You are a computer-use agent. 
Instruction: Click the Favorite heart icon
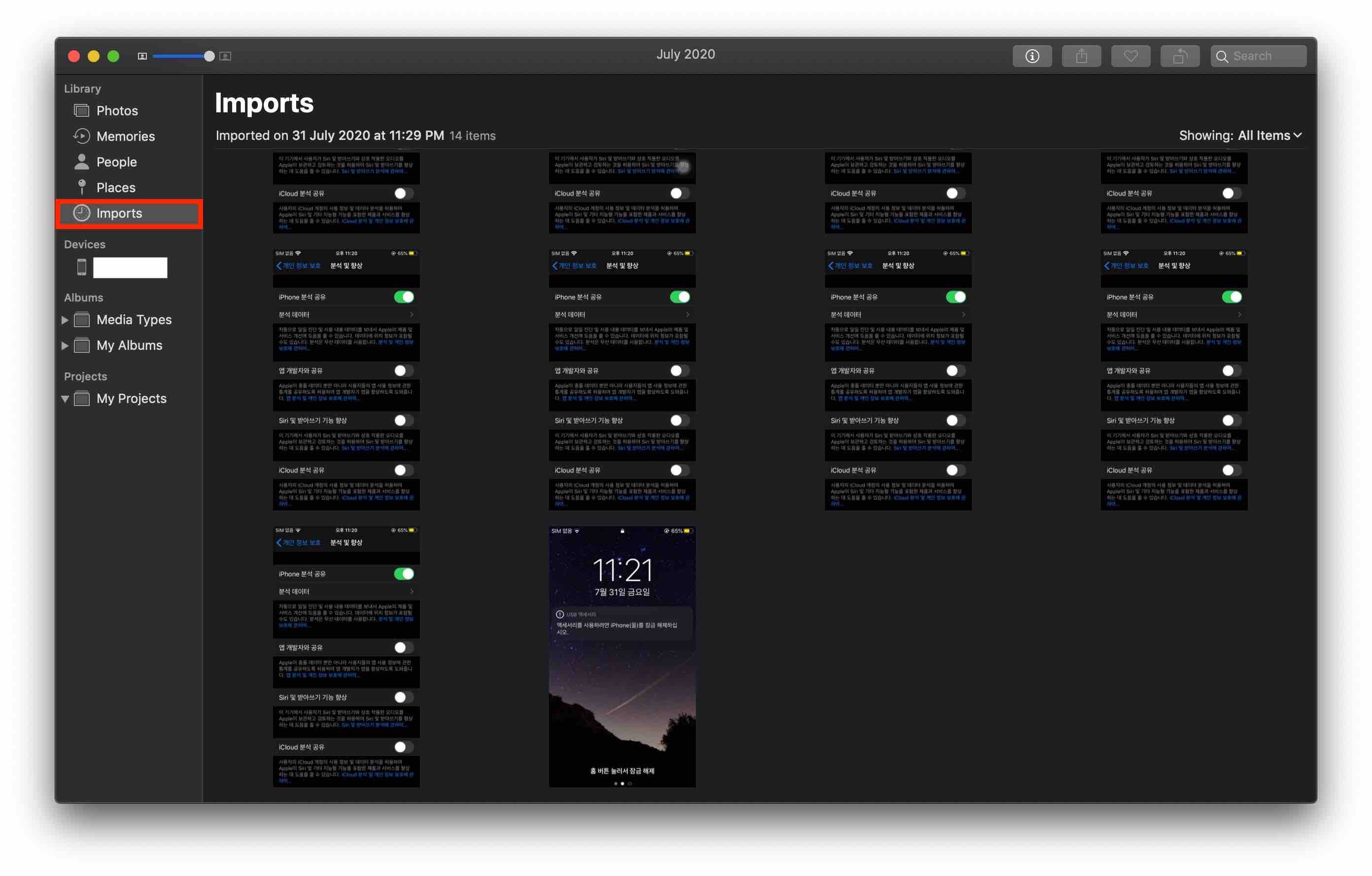1131,56
